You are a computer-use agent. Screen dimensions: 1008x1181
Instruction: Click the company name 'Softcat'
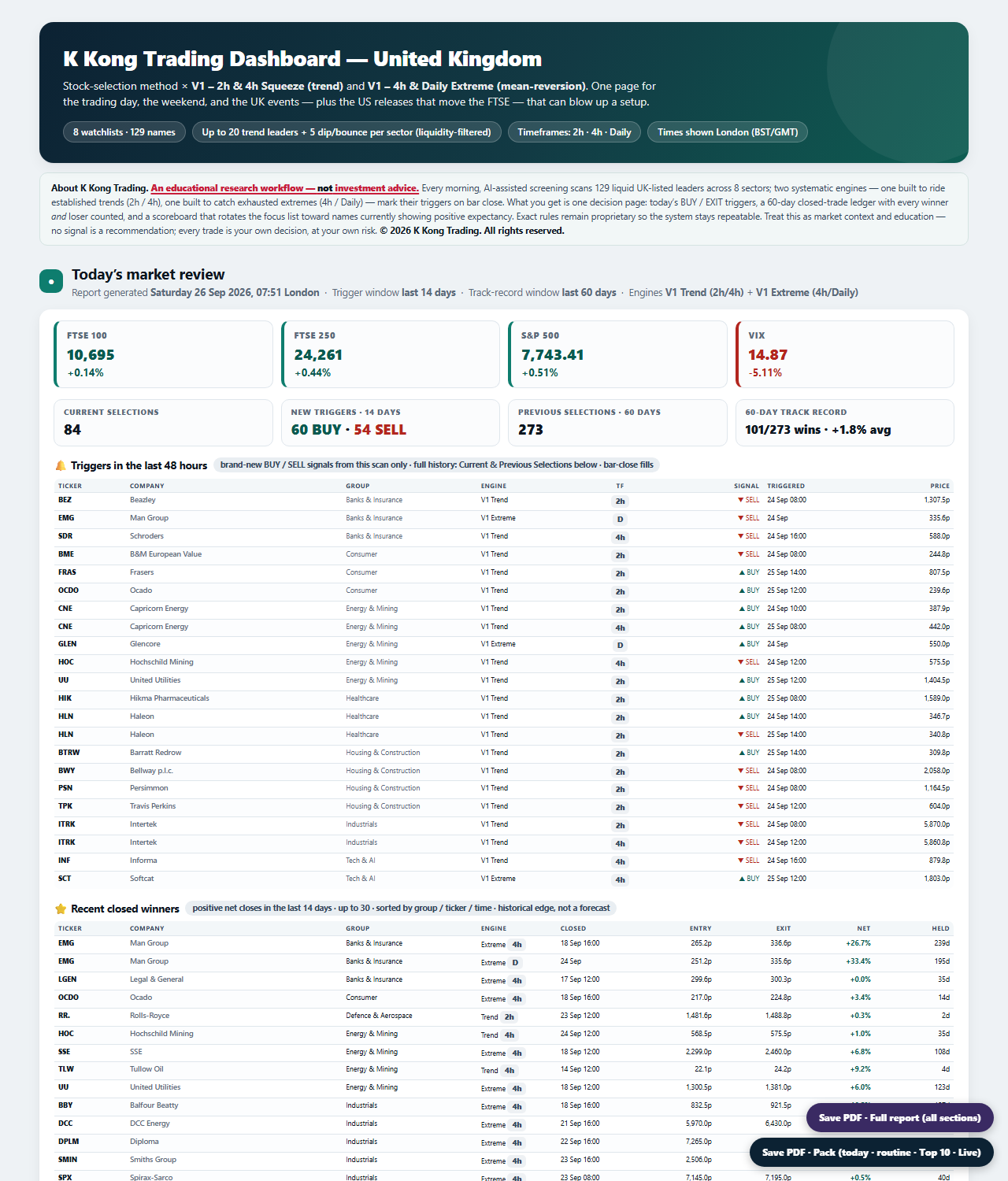[x=142, y=879]
